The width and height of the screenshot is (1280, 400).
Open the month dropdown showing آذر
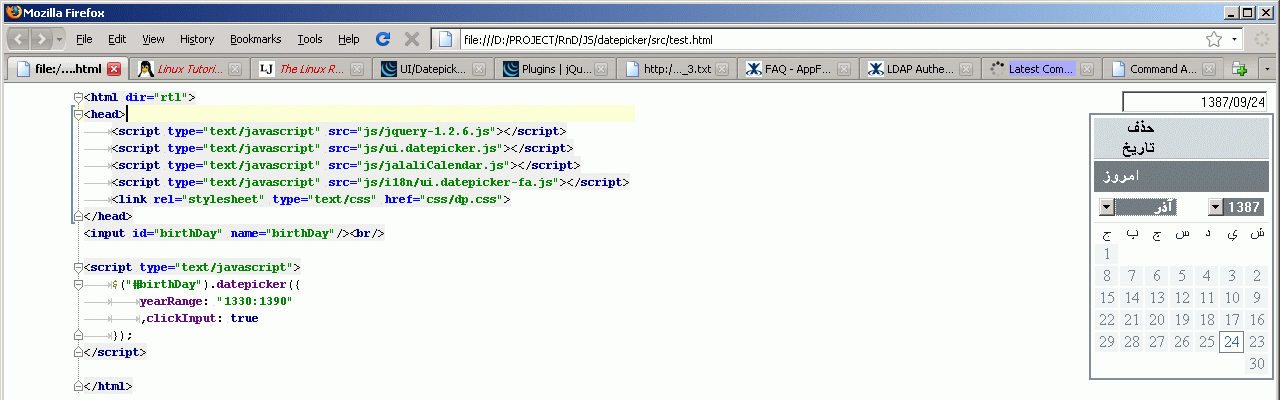(x=1106, y=207)
